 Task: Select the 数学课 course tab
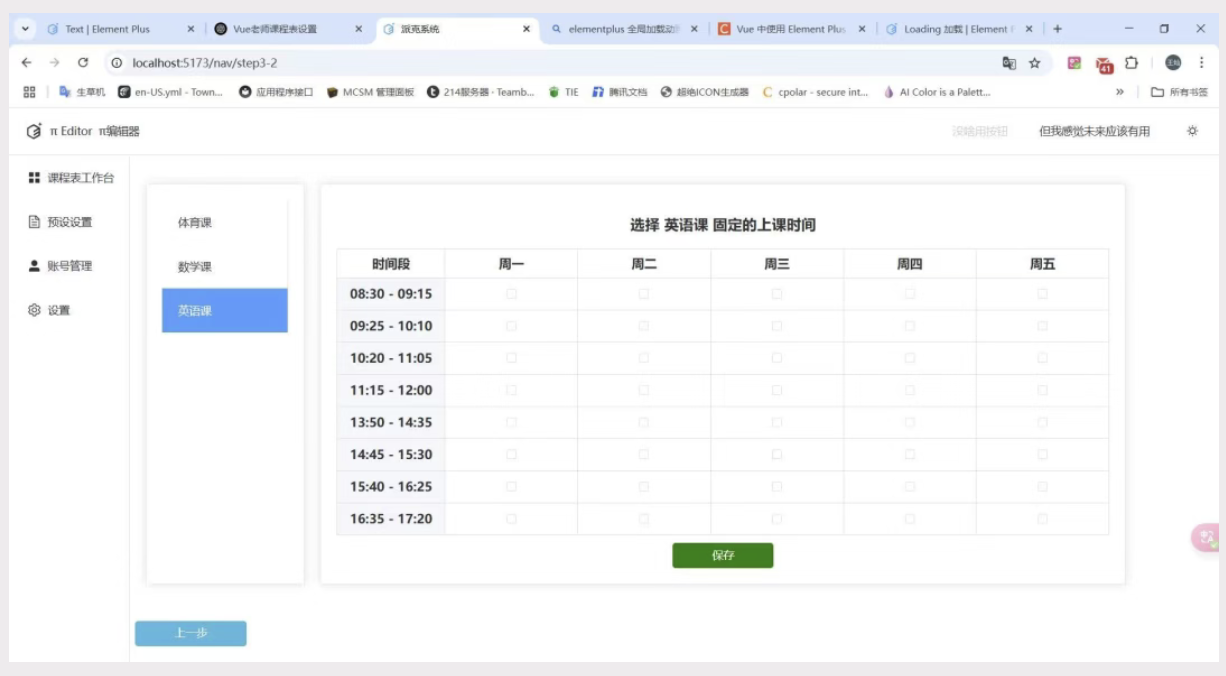pos(225,267)
